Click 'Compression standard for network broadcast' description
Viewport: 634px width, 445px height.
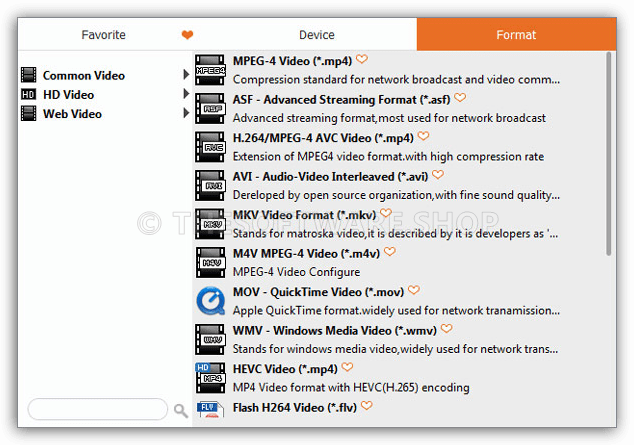[x=397, y=80]
